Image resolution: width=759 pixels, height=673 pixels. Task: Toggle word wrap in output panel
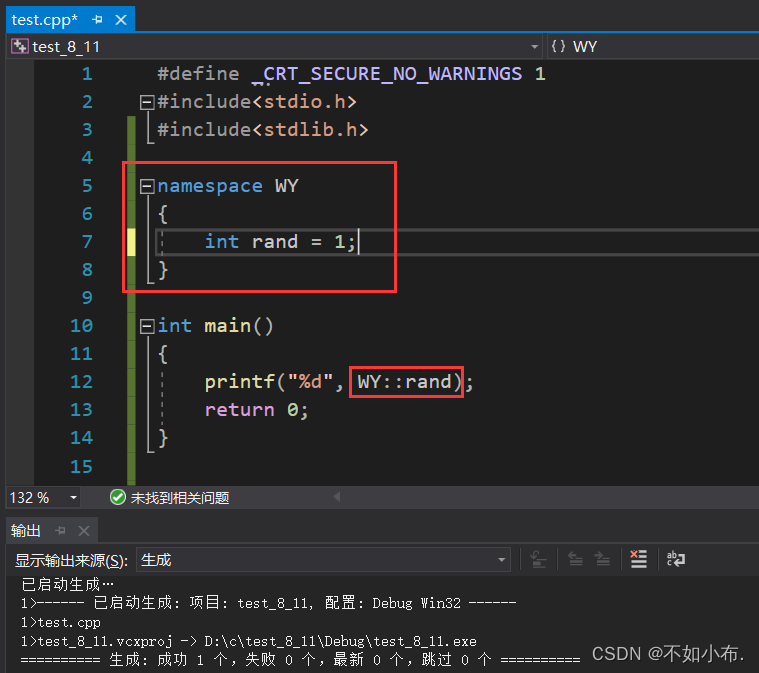point(676,560)
